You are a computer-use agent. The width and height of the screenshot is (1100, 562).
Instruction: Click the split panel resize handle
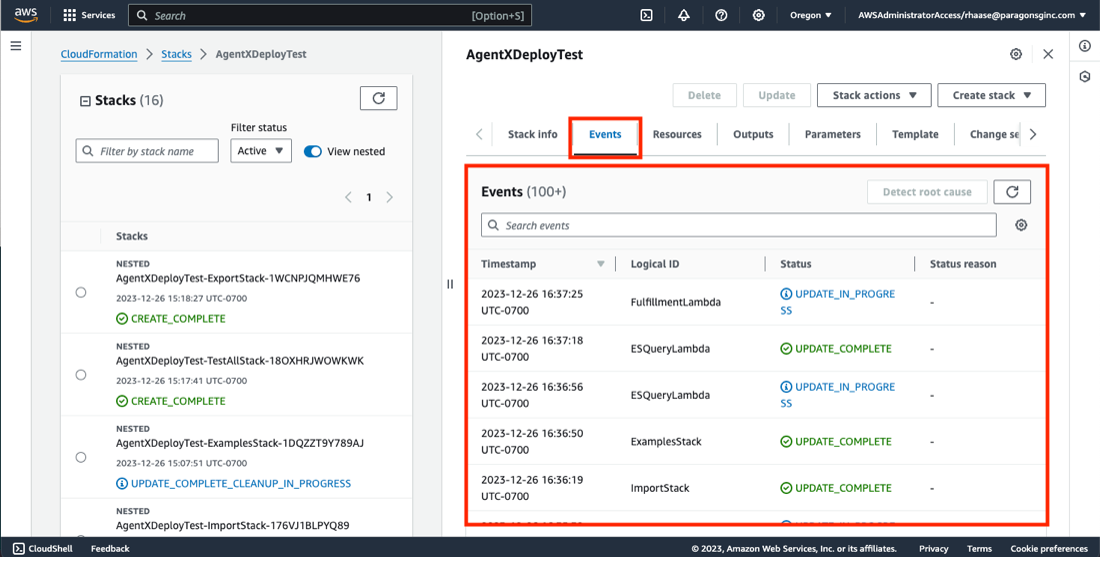click(450, 284)
